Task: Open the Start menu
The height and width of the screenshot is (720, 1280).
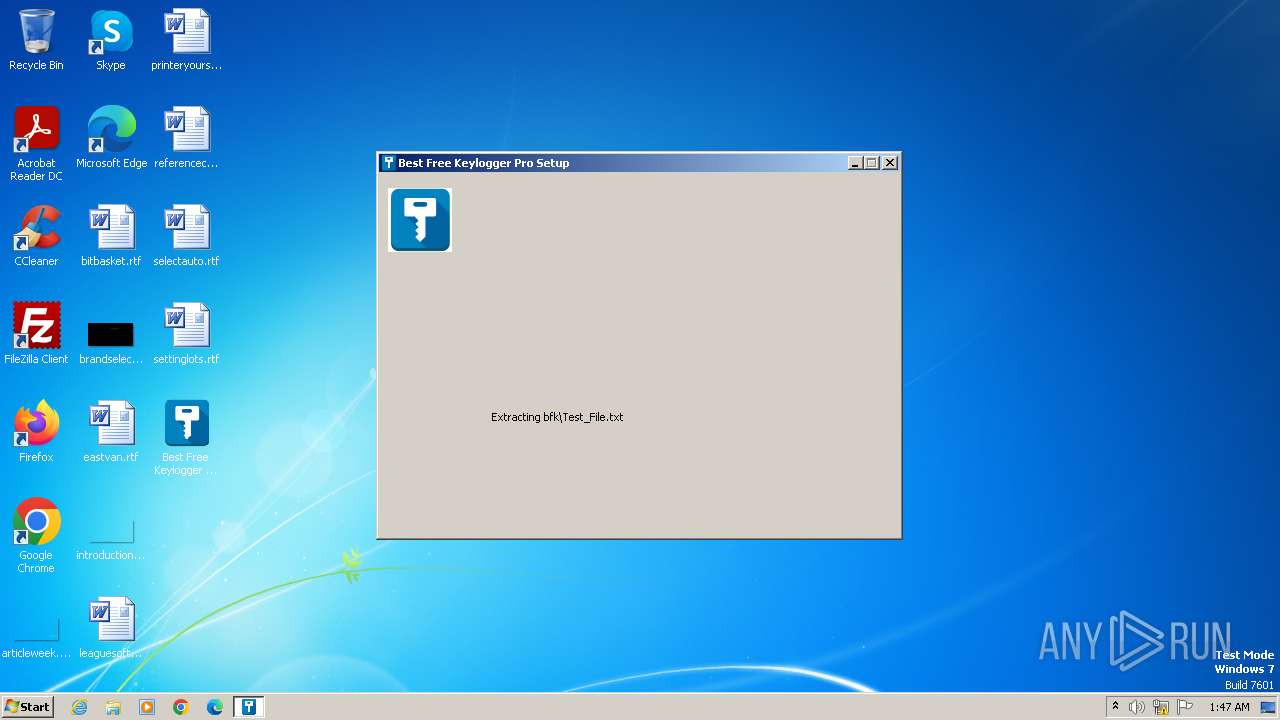Action: pos(27,707)
